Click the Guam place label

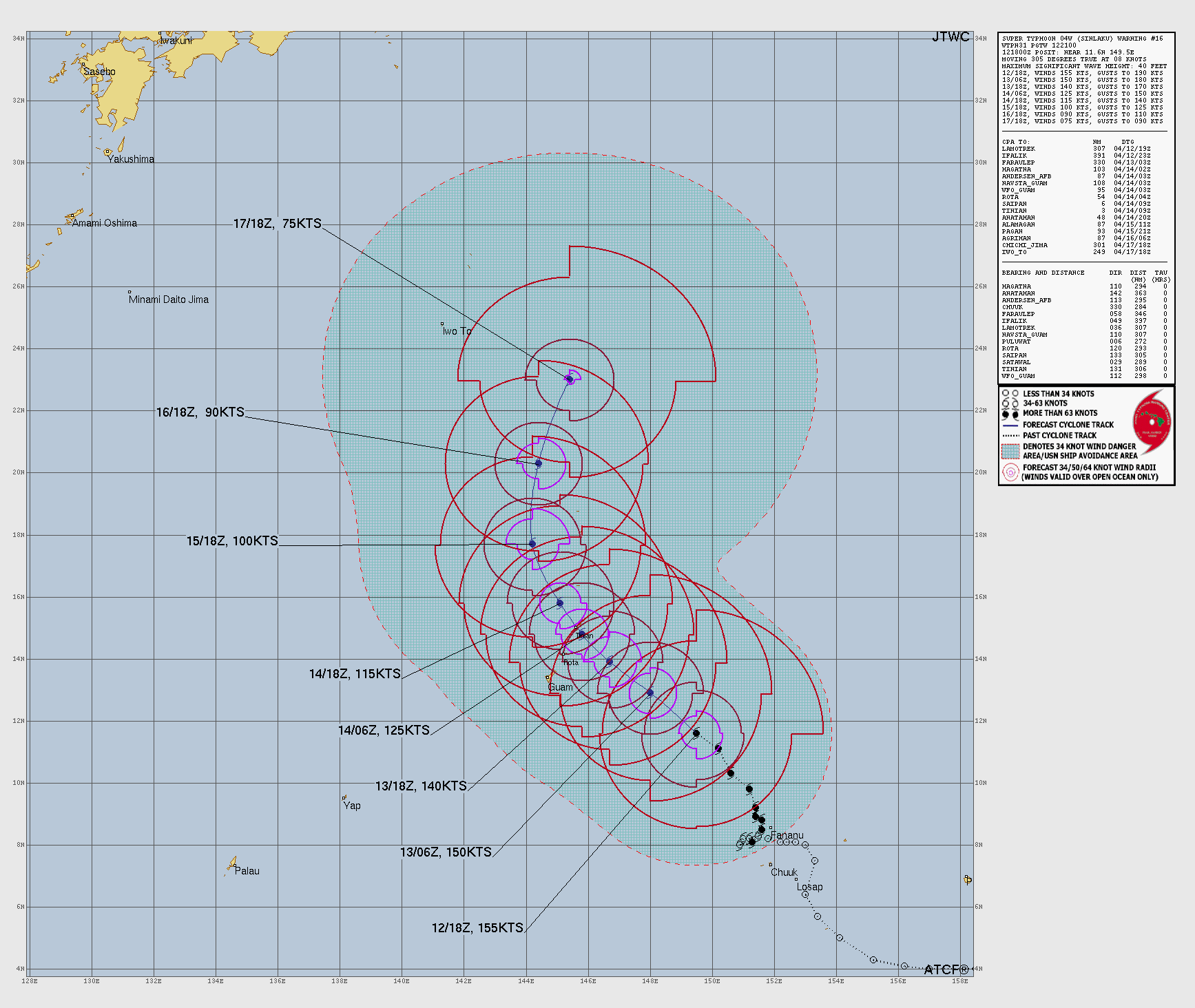point(560,687)
